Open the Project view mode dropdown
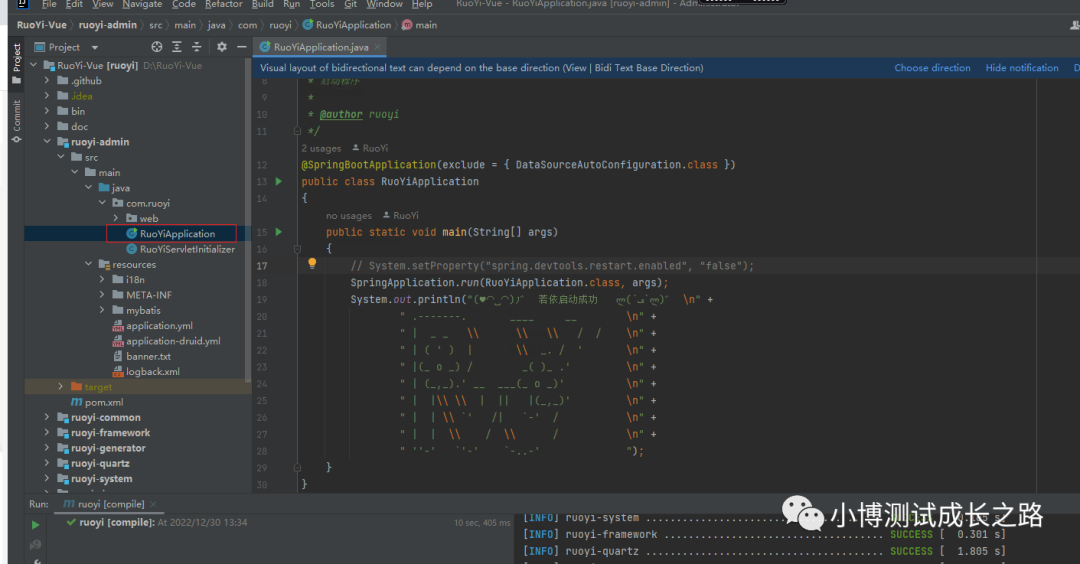This screenshot has height=564, width=1080. tap(95, 47)
